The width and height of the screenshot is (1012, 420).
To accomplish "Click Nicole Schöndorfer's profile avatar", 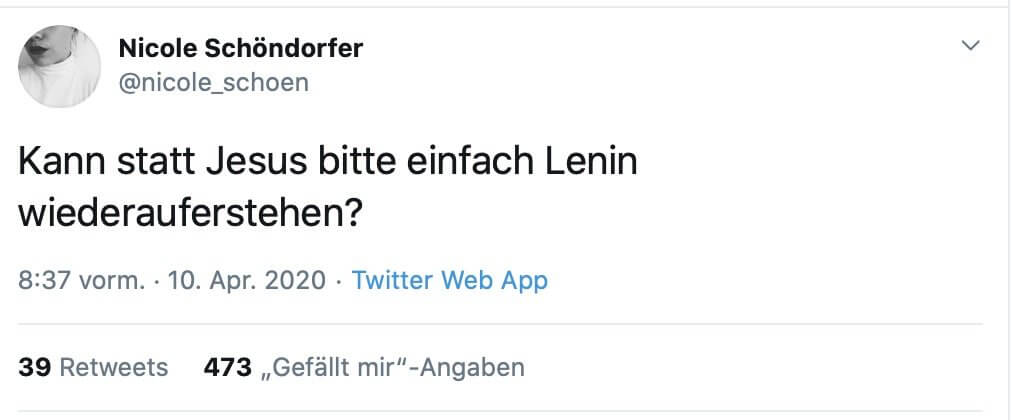I will pos(60,66).
